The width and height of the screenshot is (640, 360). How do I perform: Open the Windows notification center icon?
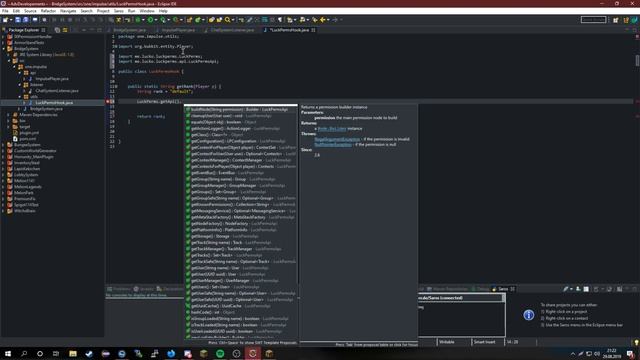coord(631,353)
